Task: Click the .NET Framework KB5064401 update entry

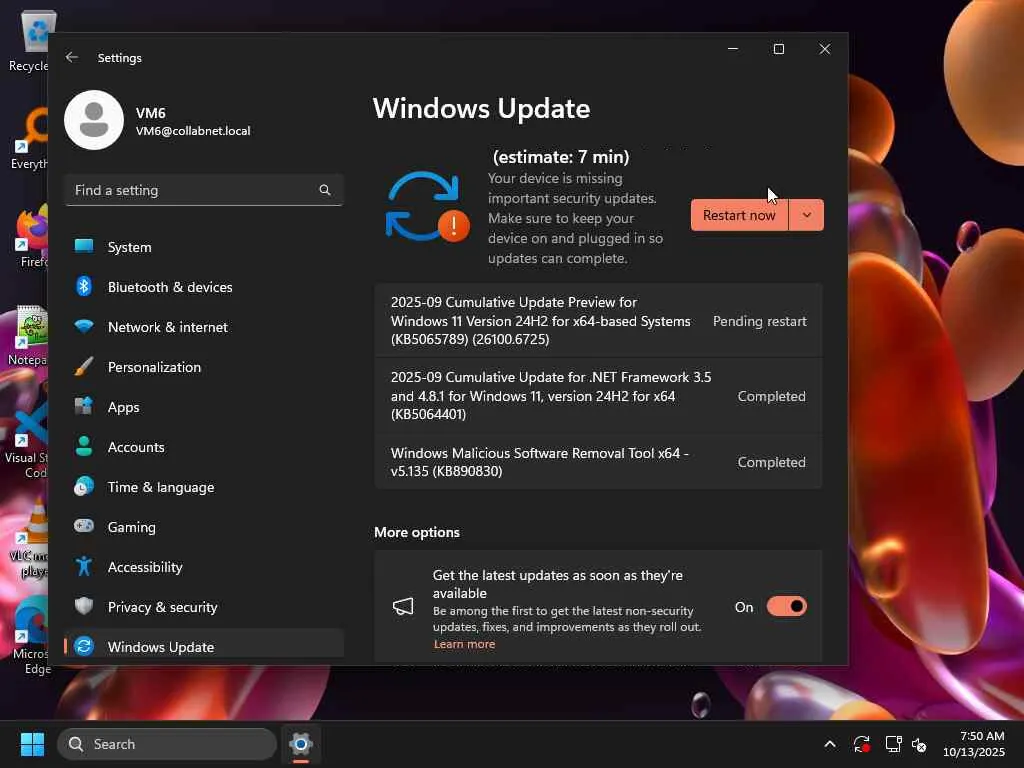Action: 598,396
